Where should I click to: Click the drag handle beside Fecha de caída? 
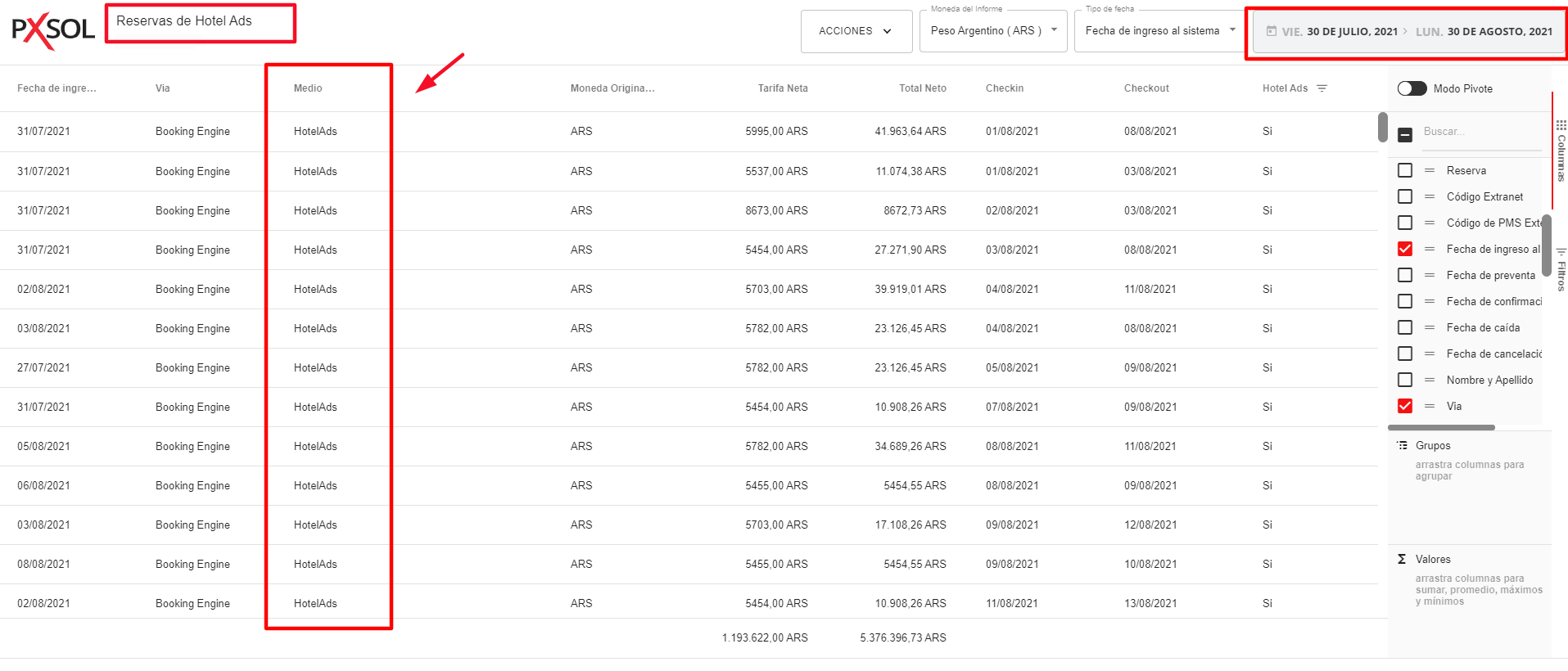[x=1430, y=327]
